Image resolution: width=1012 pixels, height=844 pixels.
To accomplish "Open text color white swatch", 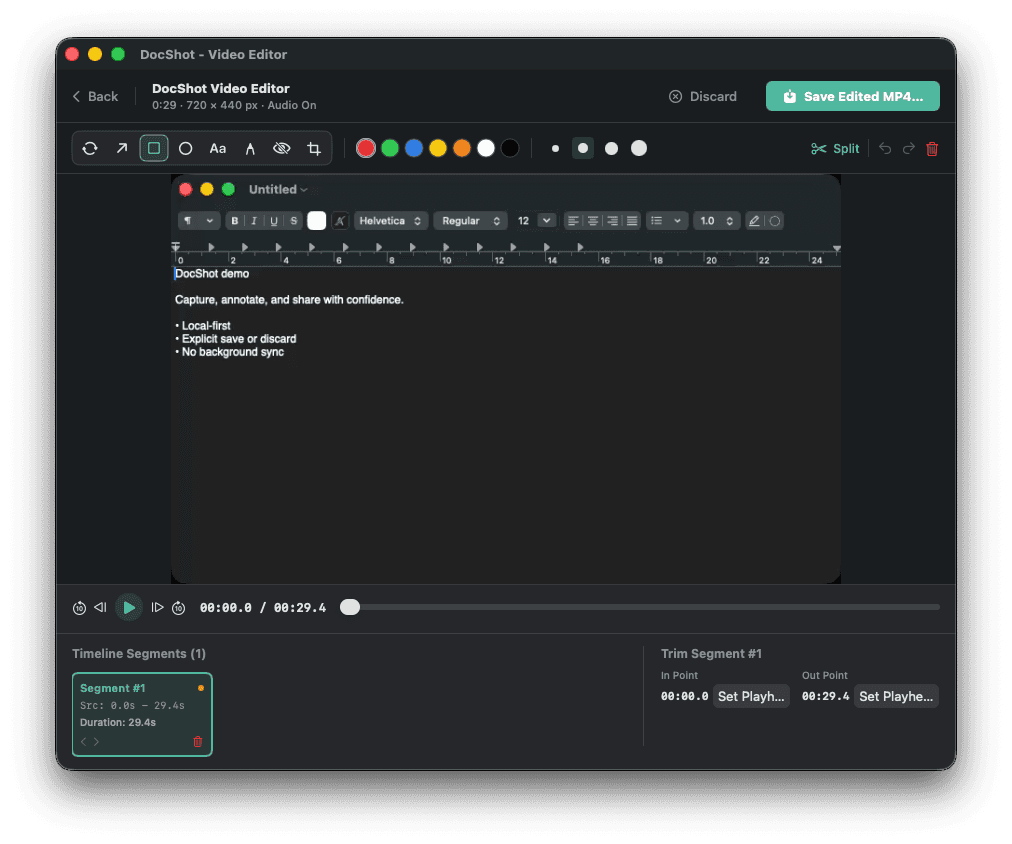I will point(316,221).
